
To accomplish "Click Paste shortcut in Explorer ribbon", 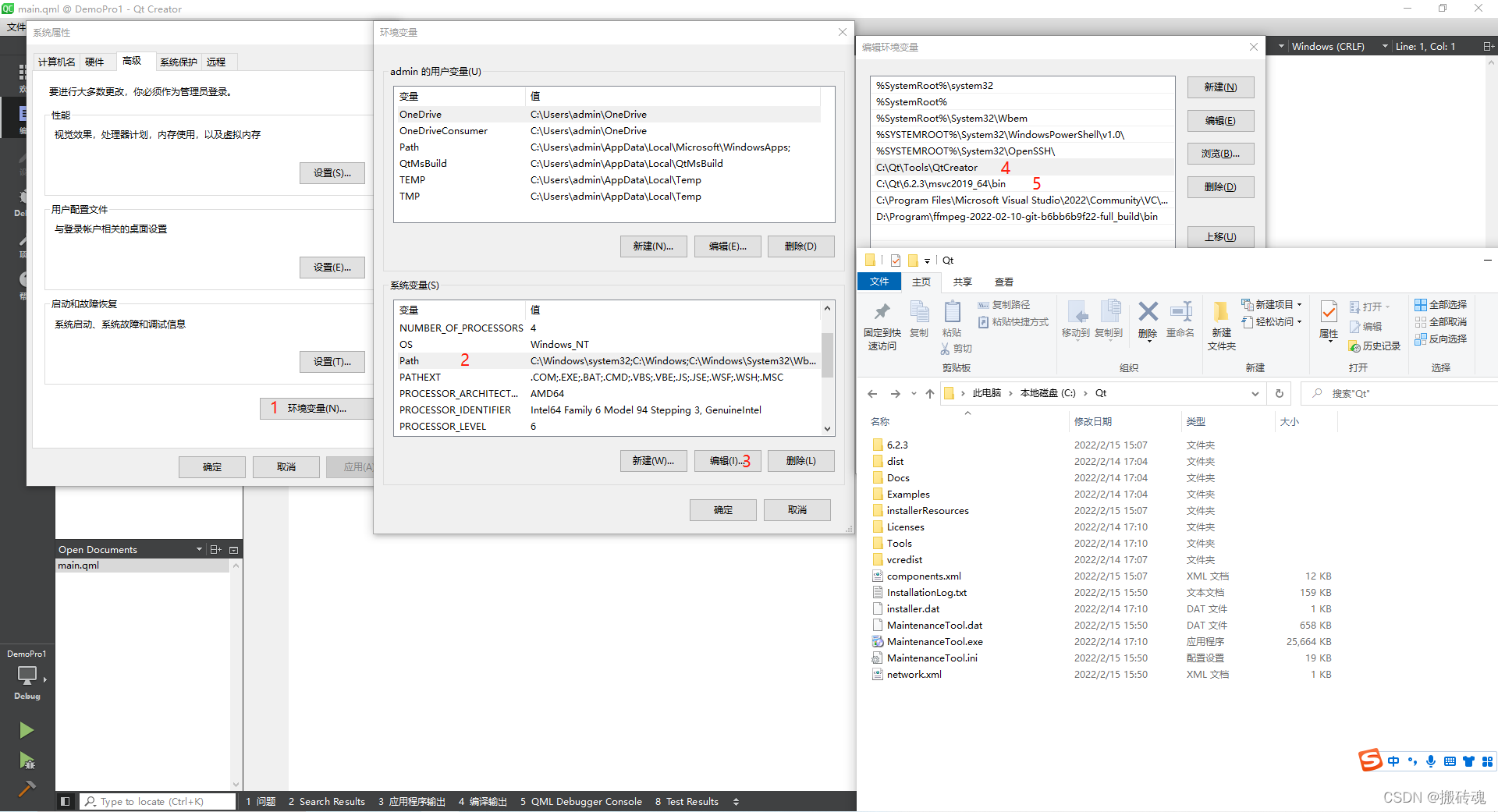I will 1013,322.
